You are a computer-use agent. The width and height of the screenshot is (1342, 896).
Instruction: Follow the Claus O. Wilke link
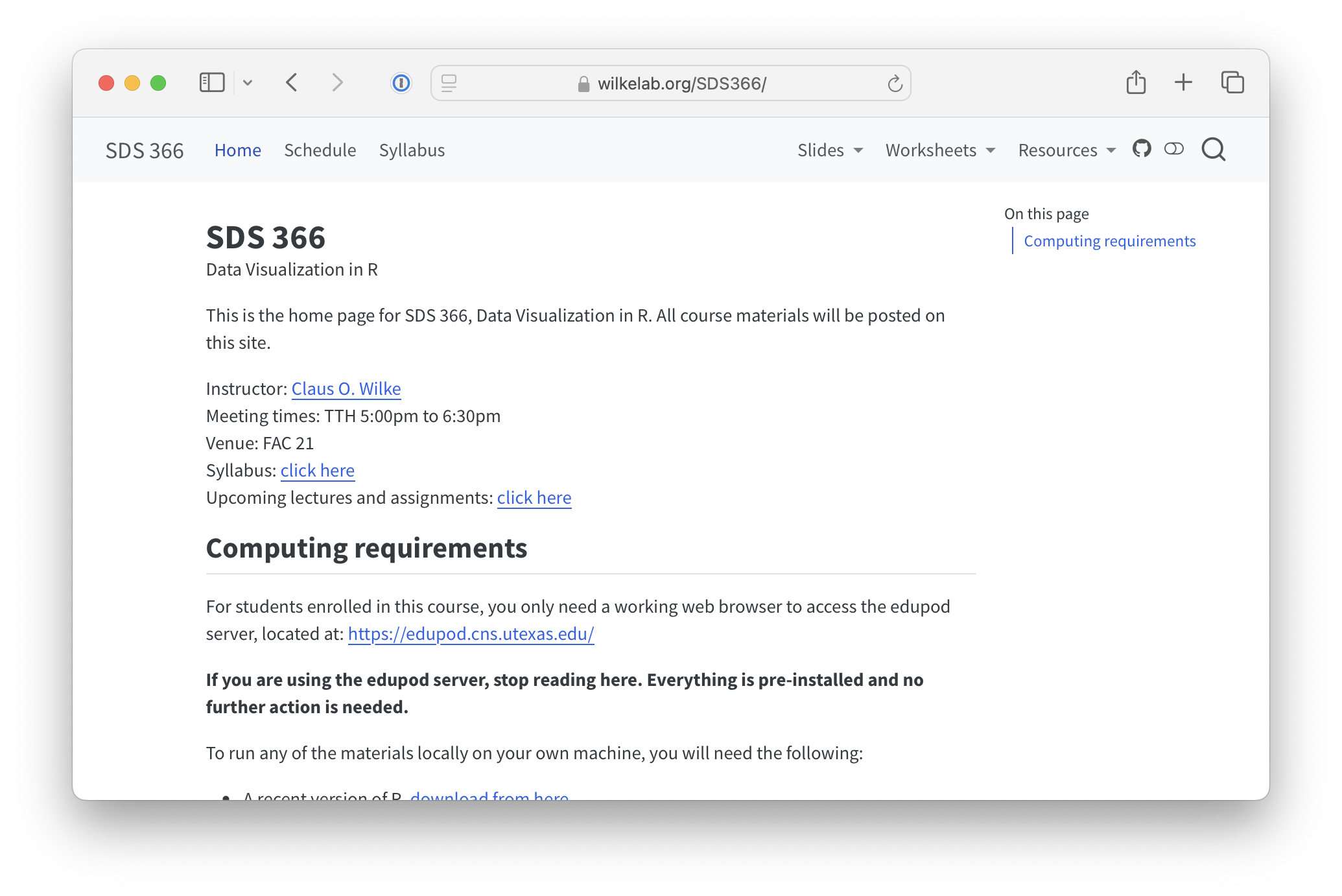click(x=346, y=389)
